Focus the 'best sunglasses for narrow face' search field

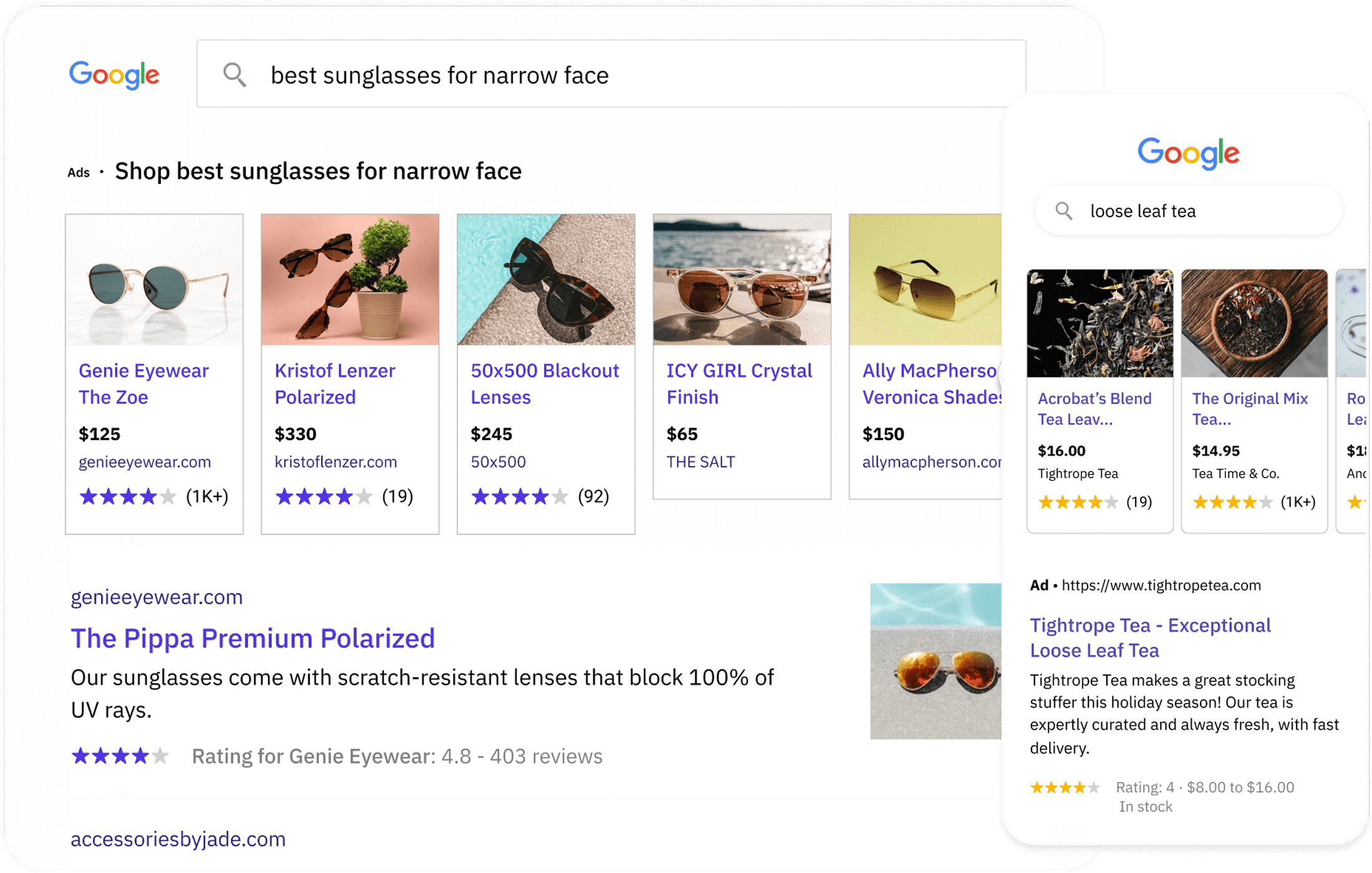(611, 74)
